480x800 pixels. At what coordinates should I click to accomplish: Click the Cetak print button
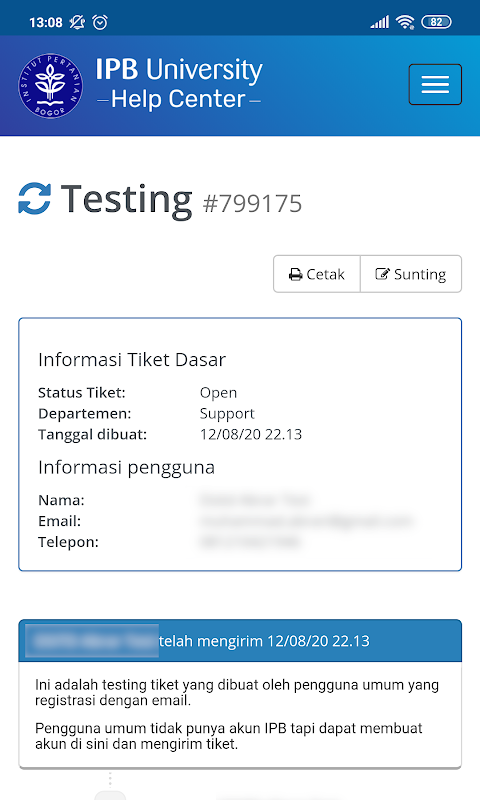[x=317, y=274]
